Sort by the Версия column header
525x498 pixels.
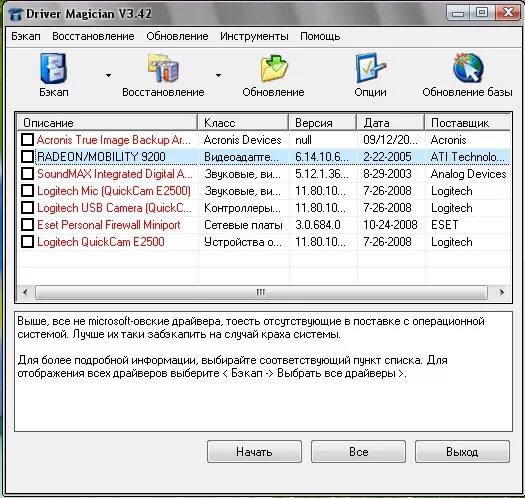pos(323,123)
